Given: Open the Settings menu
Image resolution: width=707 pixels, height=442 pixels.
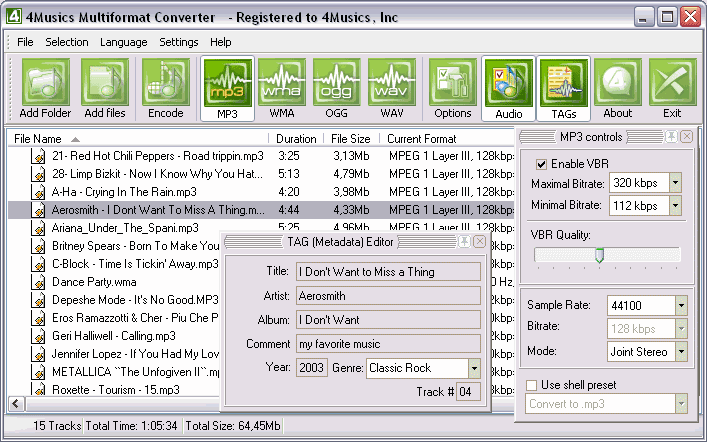Looking at the screenshot, I should click(x=179, y=42).
